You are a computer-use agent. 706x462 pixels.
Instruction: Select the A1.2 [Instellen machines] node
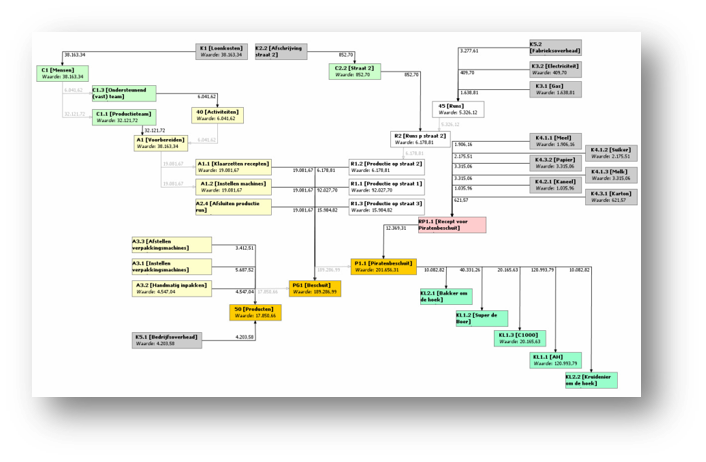click(233, 187)
